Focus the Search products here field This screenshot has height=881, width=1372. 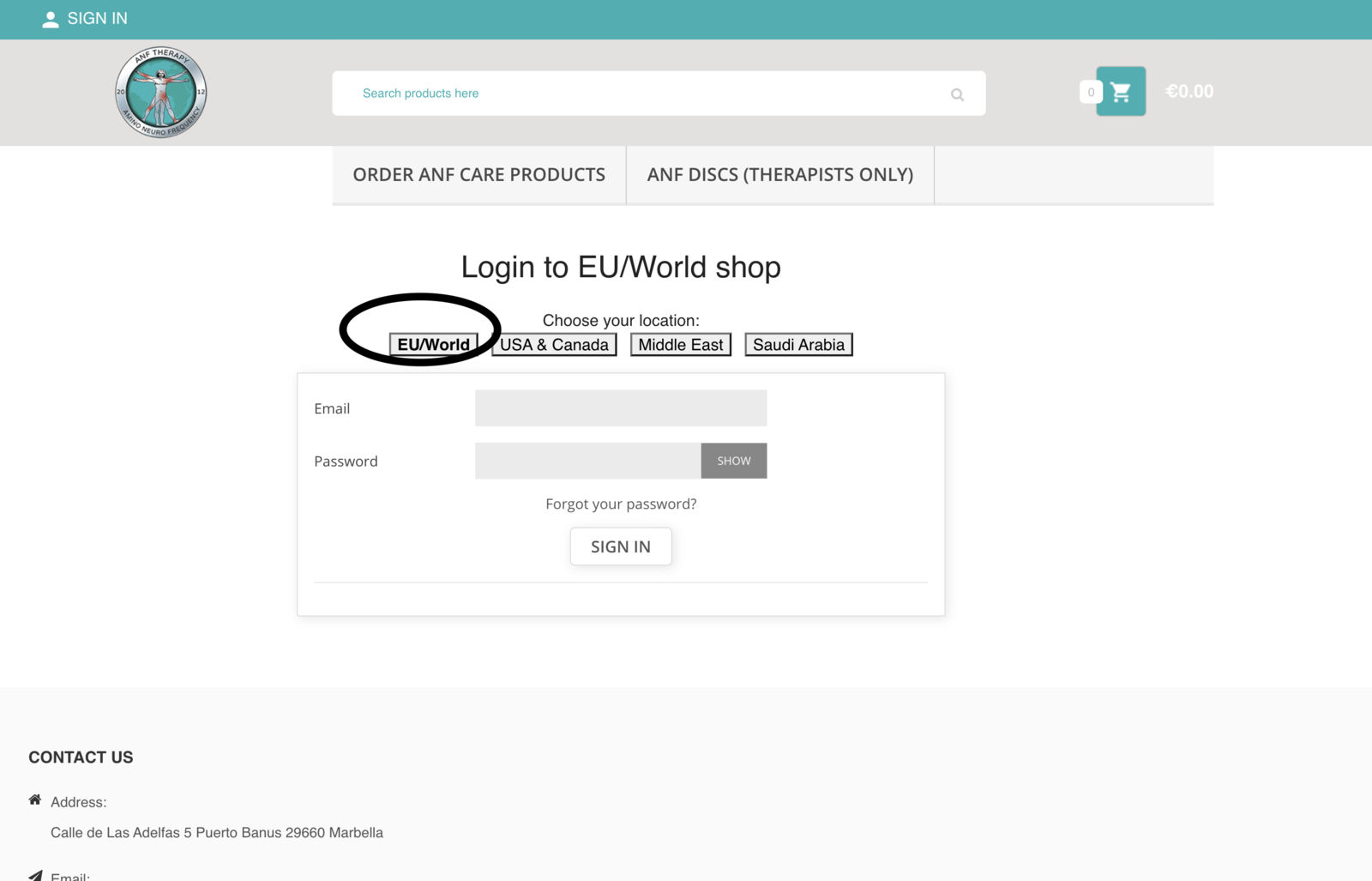coord(659,94)
